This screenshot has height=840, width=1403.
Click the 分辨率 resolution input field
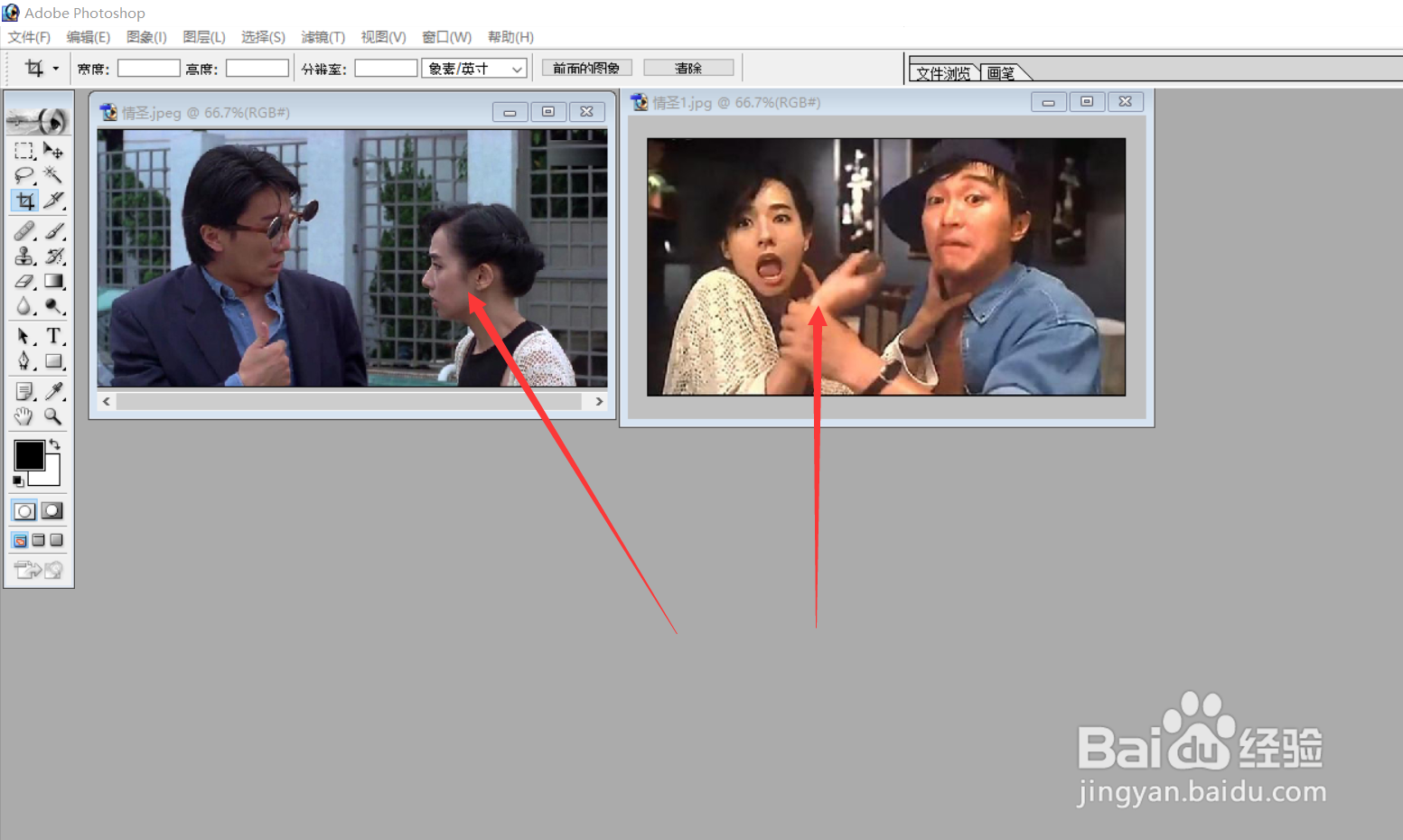[x=386, y=69]
